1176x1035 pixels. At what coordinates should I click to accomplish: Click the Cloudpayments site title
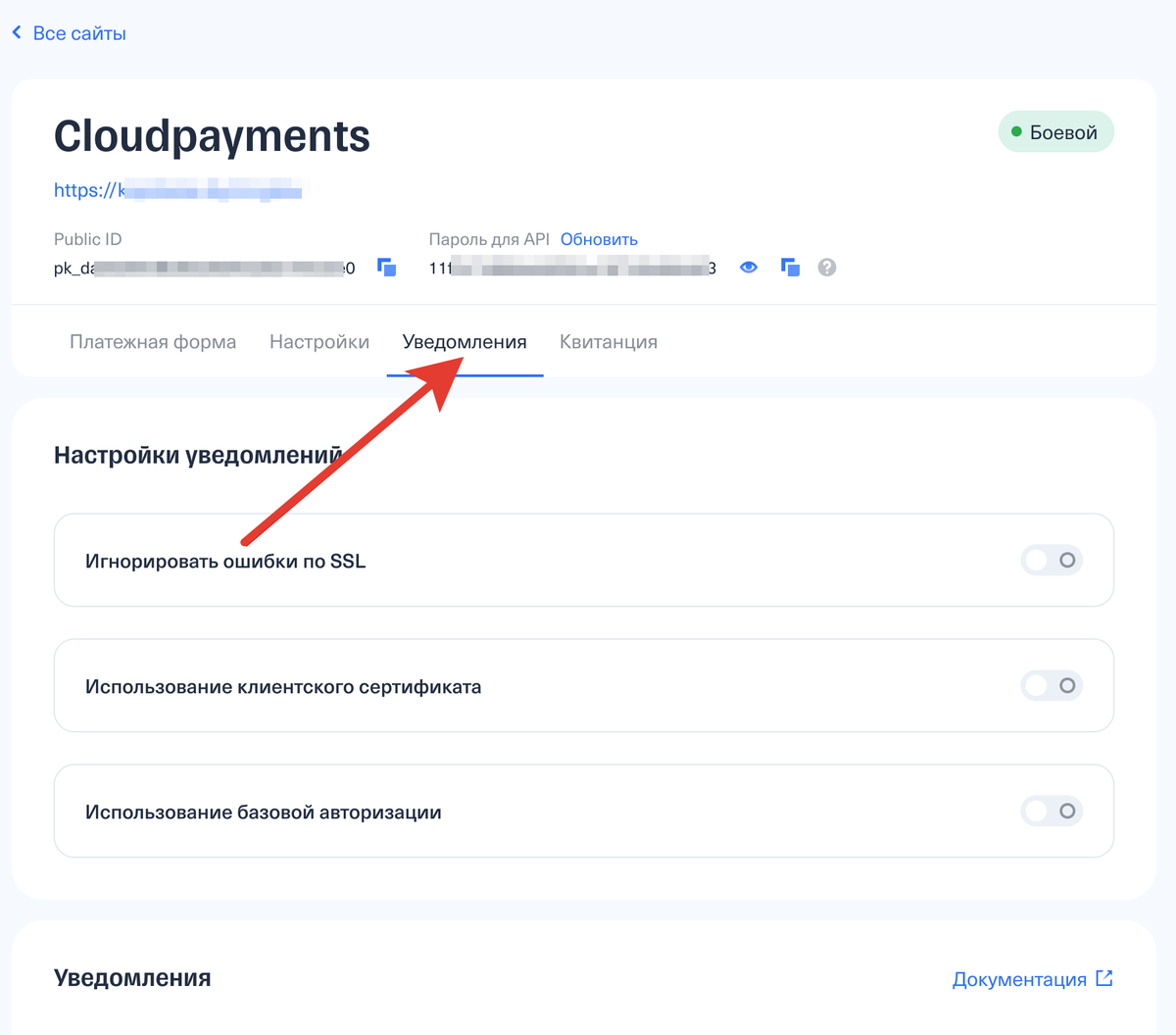point(212,135)
